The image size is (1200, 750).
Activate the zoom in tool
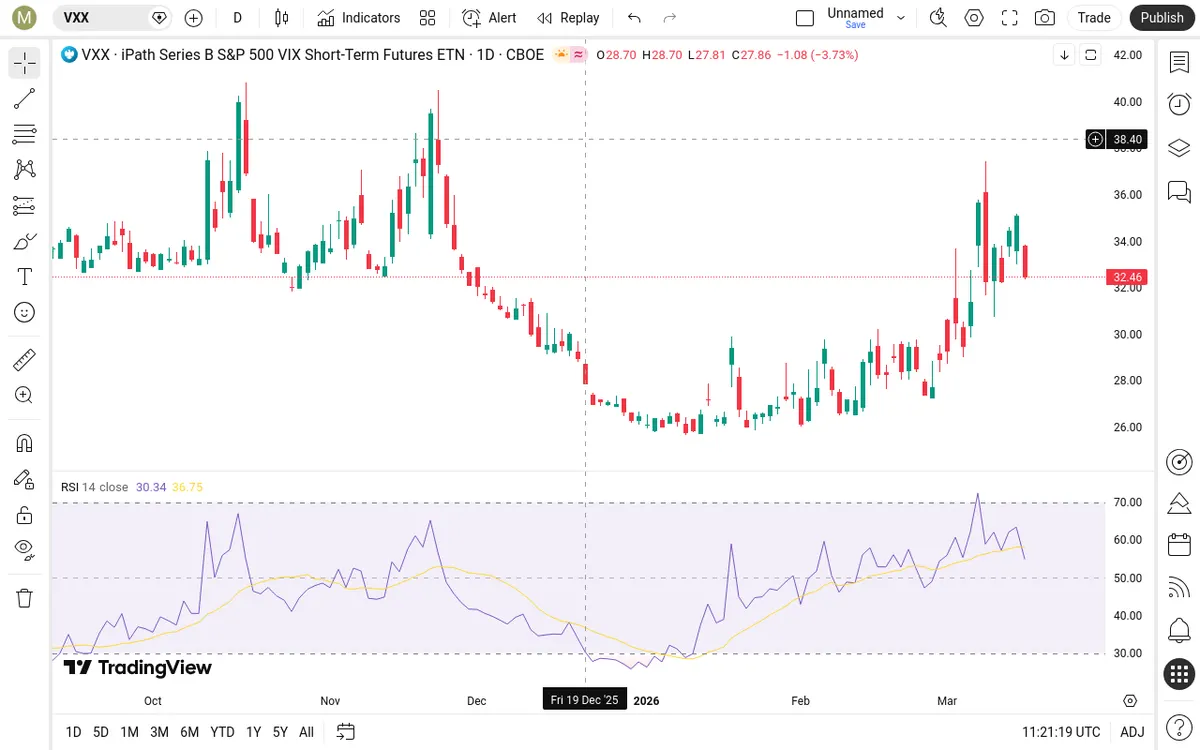click(x=25, y=396)
